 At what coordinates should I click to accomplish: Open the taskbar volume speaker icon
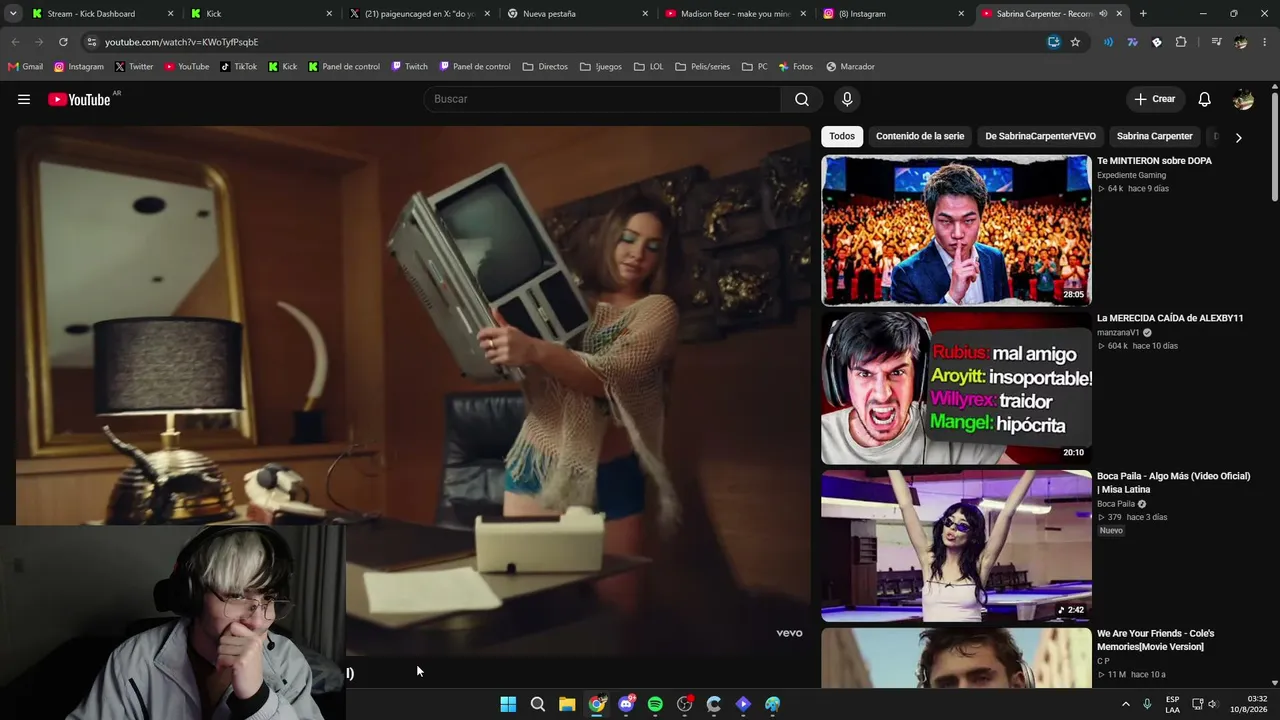coord(1212,704)
